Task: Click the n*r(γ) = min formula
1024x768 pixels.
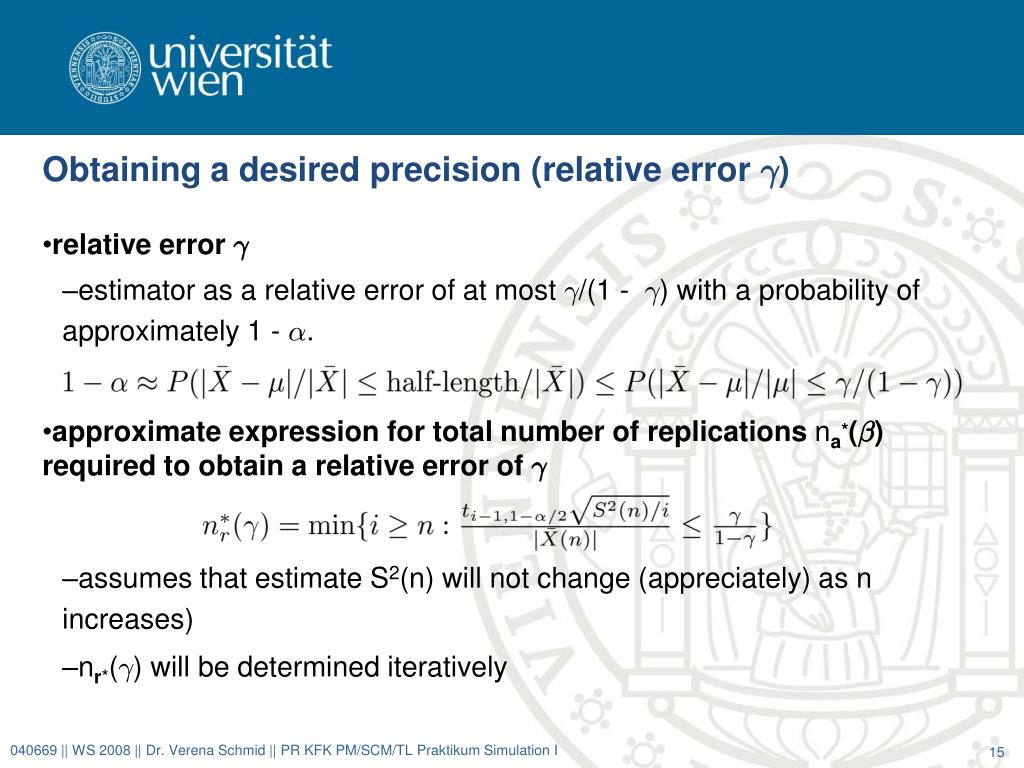Action: (x=487, y=523)
